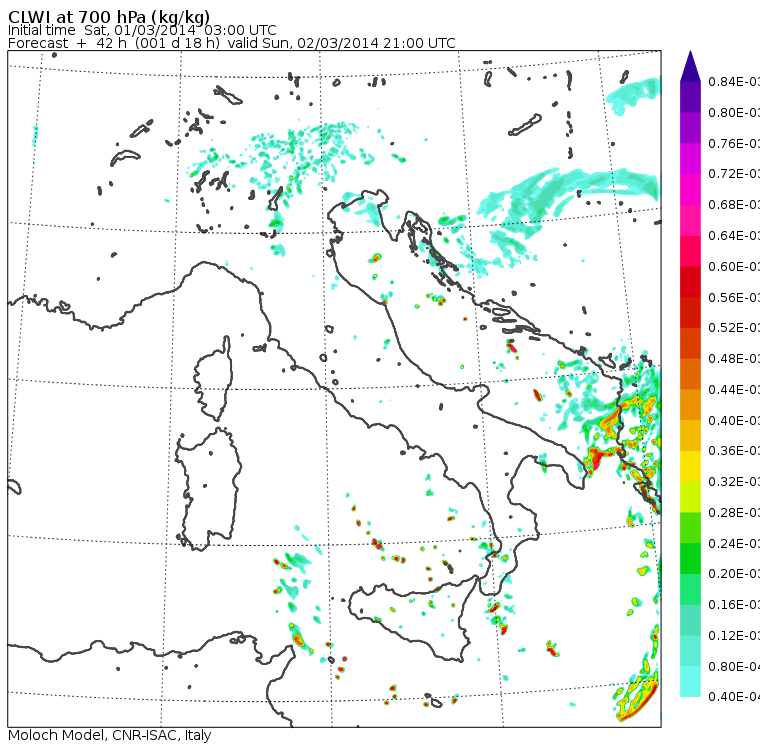Viewport: 760px width, 749px height.
Task: Click the 0.72E-03 colorbar label
Action: 734,174
